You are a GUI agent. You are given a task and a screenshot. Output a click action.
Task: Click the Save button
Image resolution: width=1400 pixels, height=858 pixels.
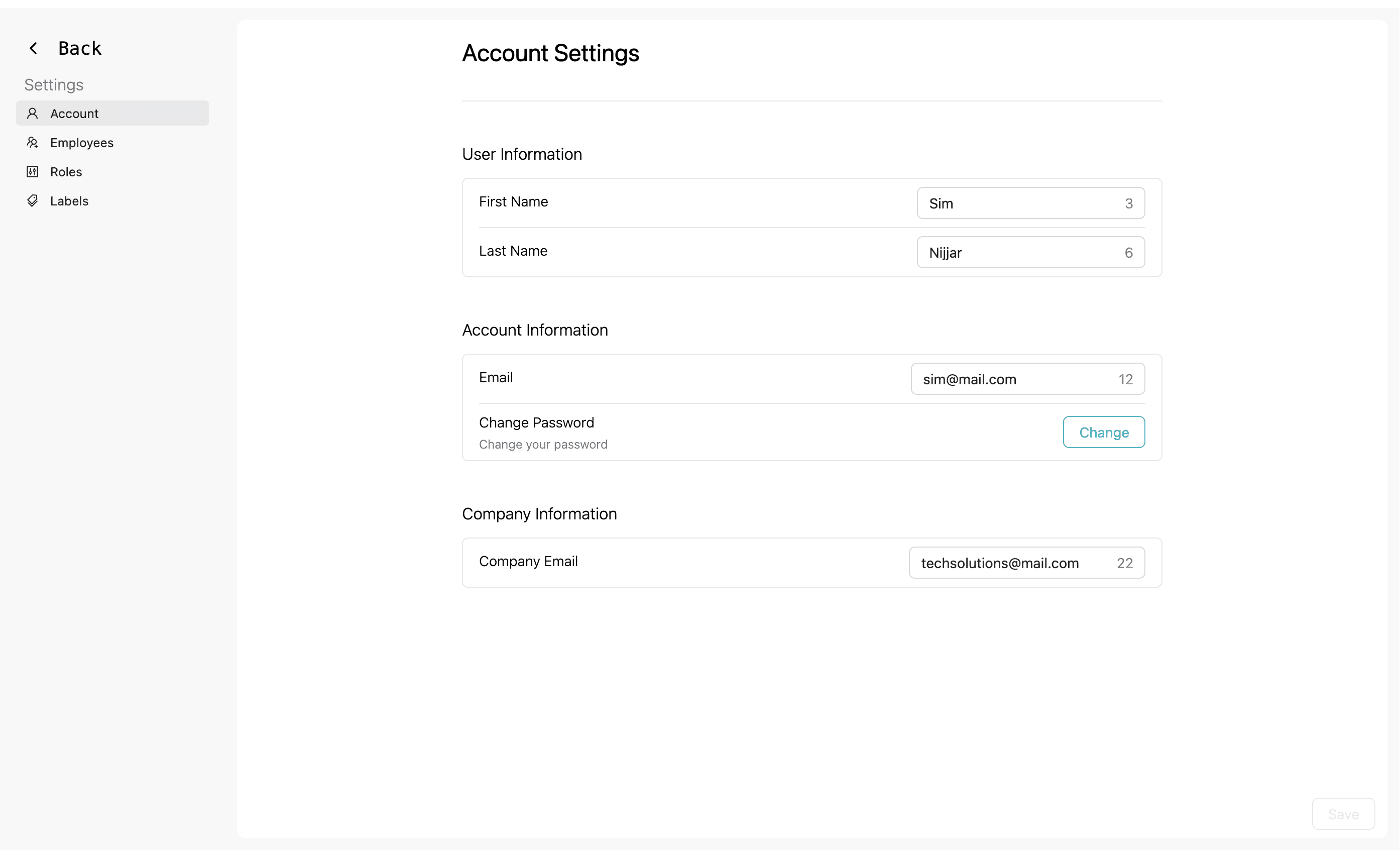click(x=1343, y=814)
